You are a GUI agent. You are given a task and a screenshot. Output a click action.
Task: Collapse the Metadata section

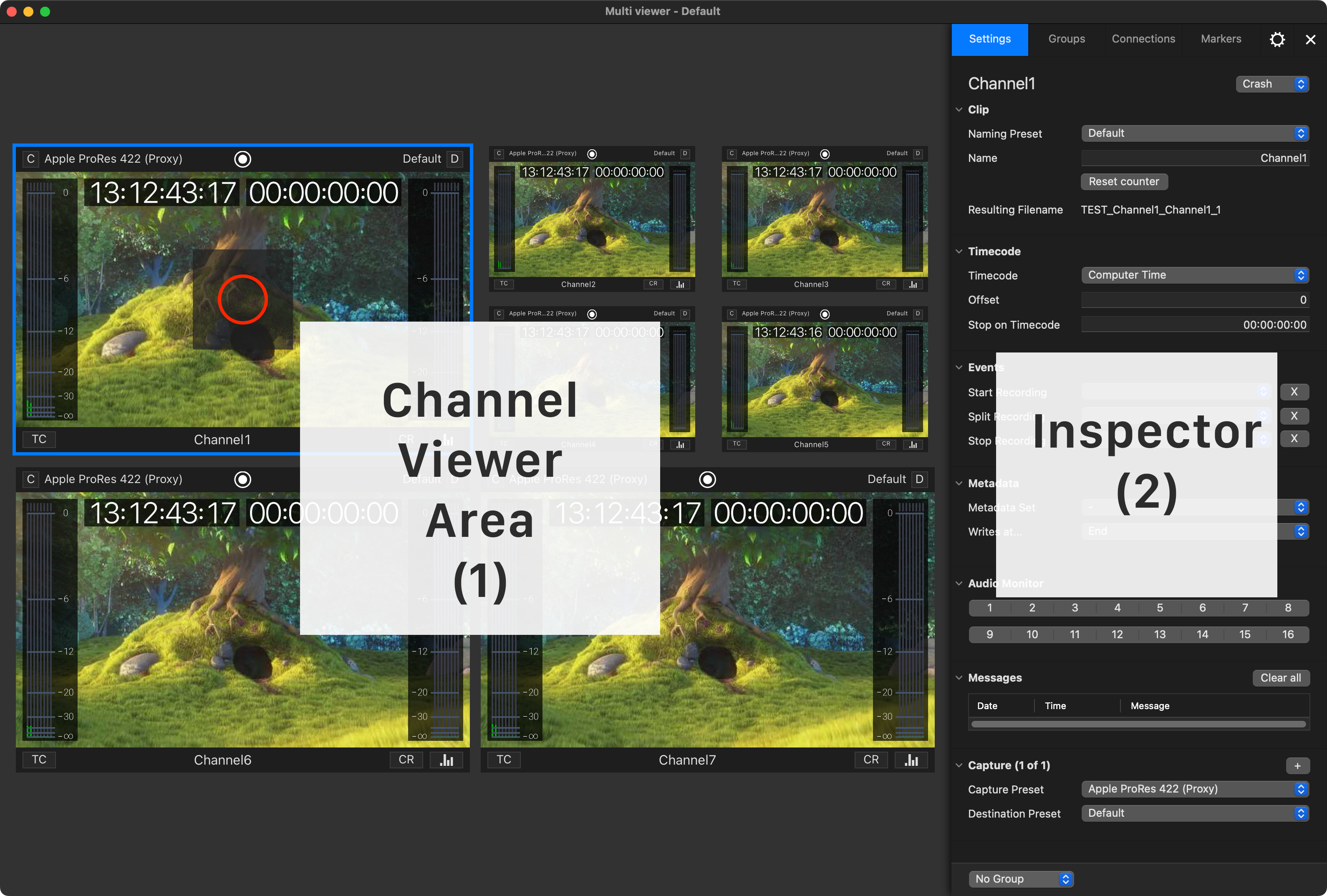click(959, 483)
